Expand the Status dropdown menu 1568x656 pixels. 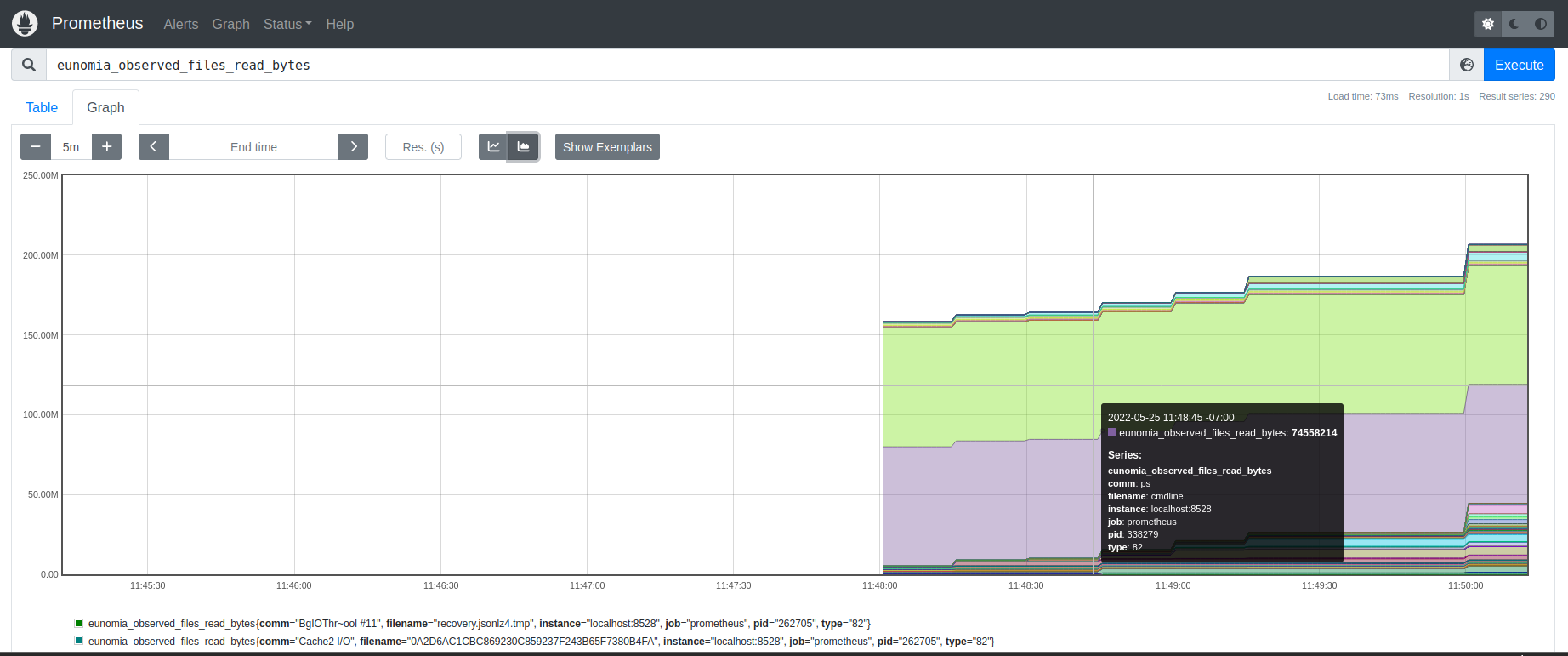(x=287, y=24)
